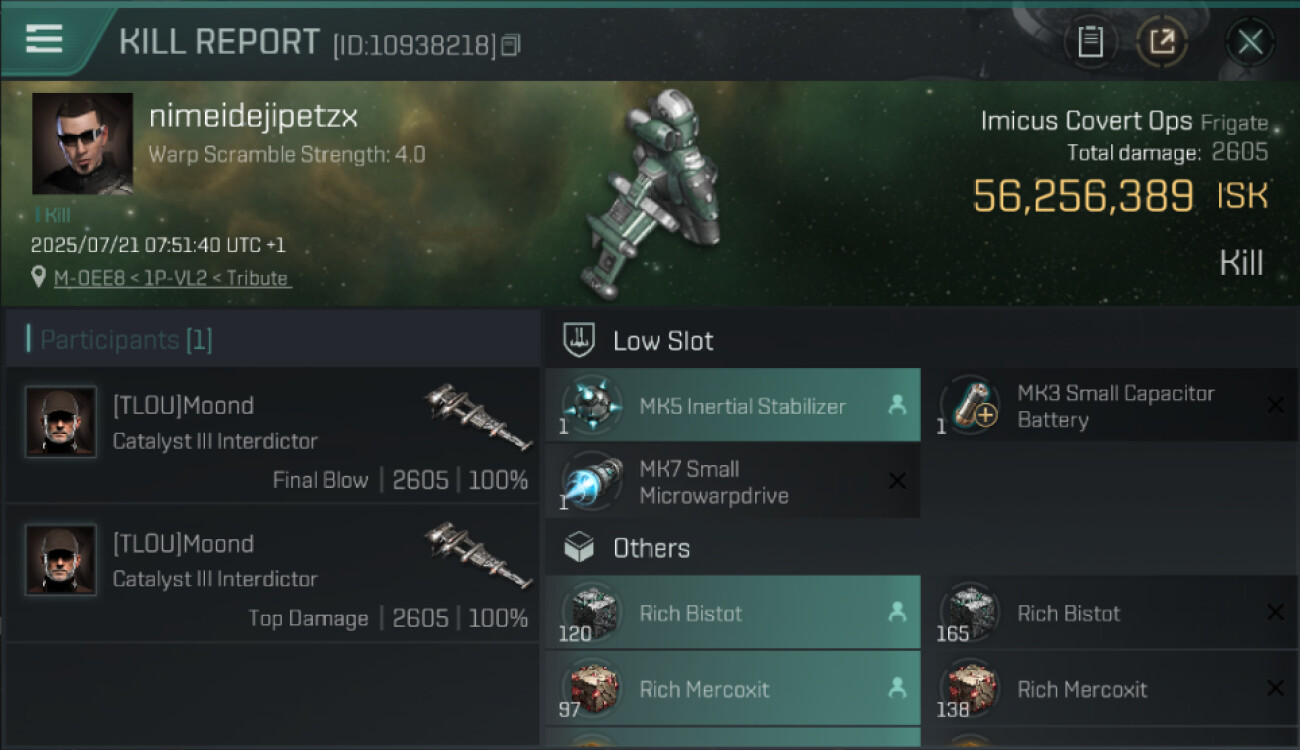Select the dropped Rich Bistot 120 stack

point(733,613)
